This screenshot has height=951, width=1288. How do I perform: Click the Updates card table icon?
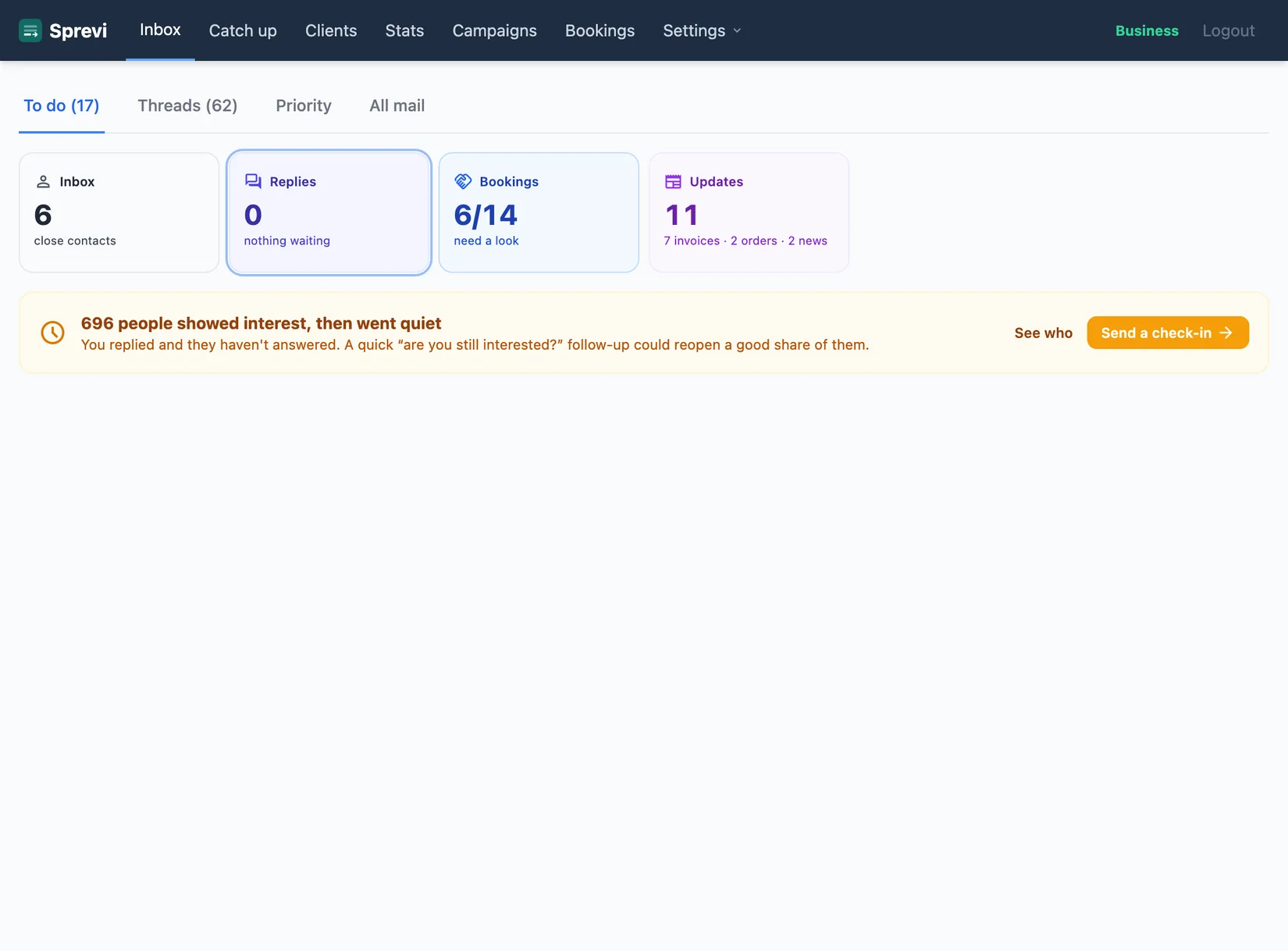tap(673, 181)
